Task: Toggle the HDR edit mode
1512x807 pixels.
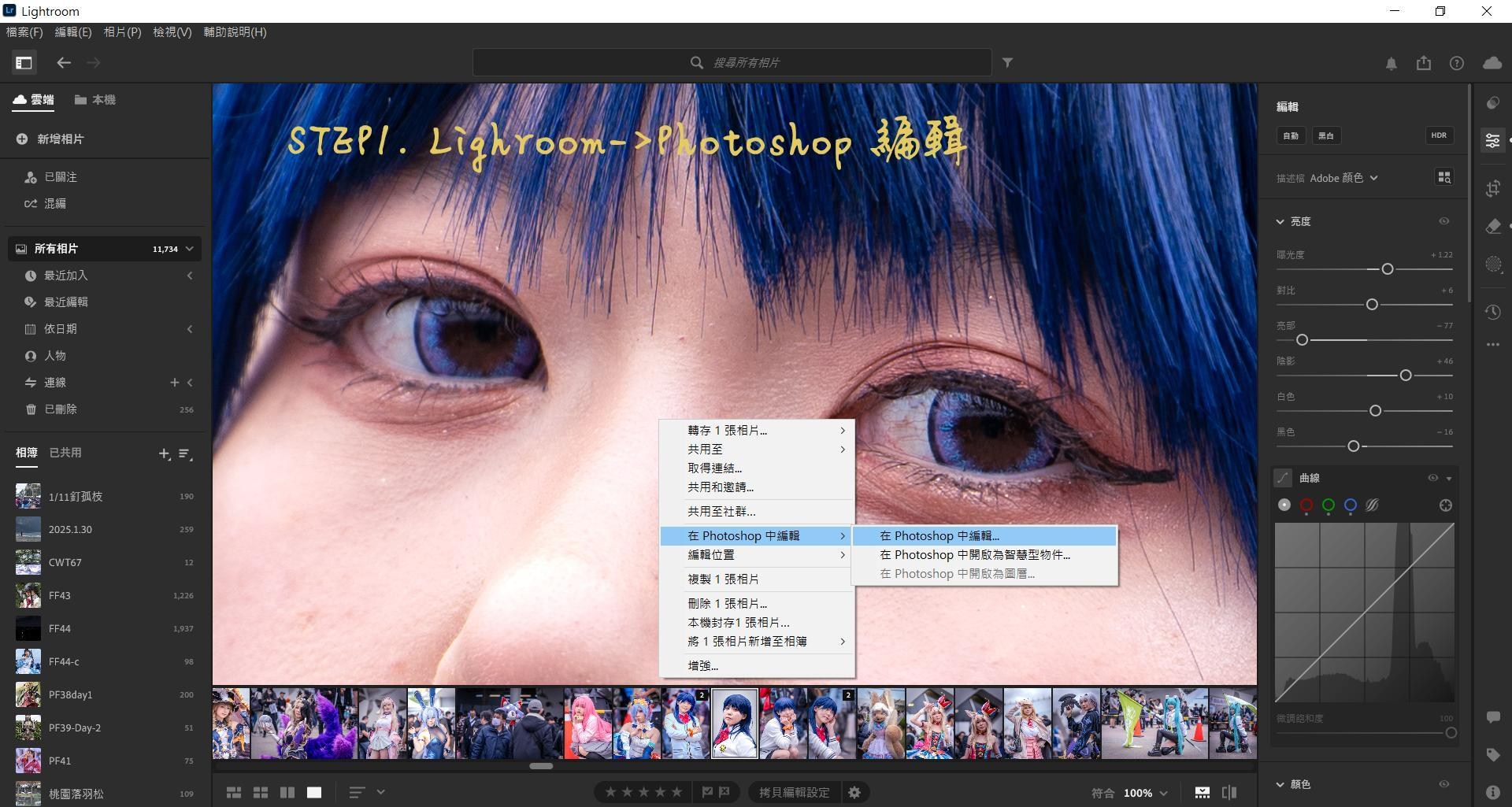Action: [1439, 135]
